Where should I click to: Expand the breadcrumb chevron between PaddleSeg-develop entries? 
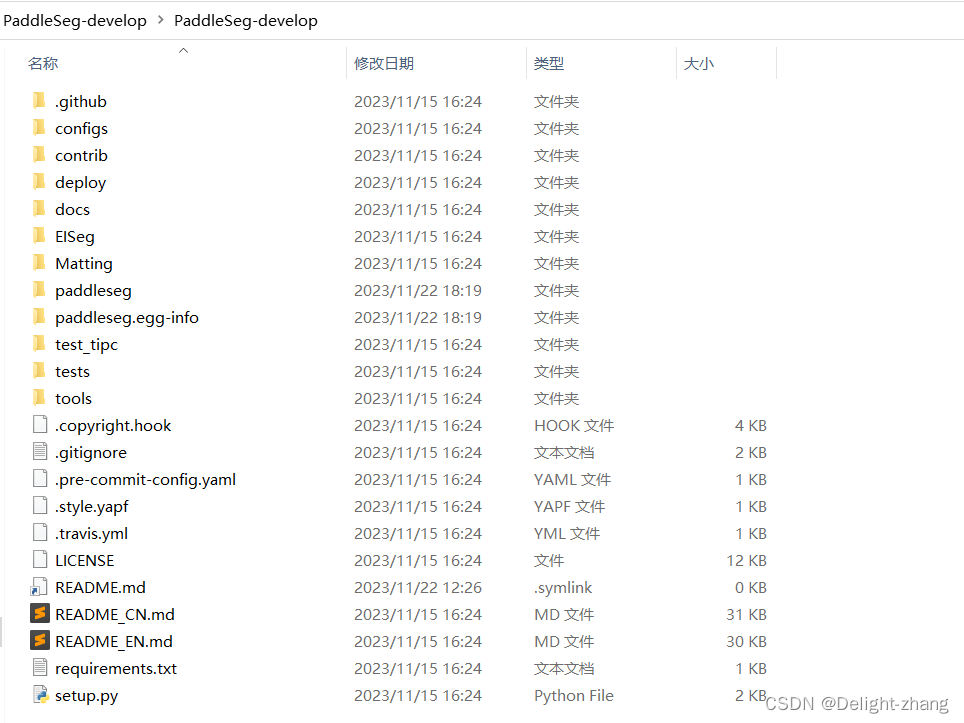pos(160,20)
